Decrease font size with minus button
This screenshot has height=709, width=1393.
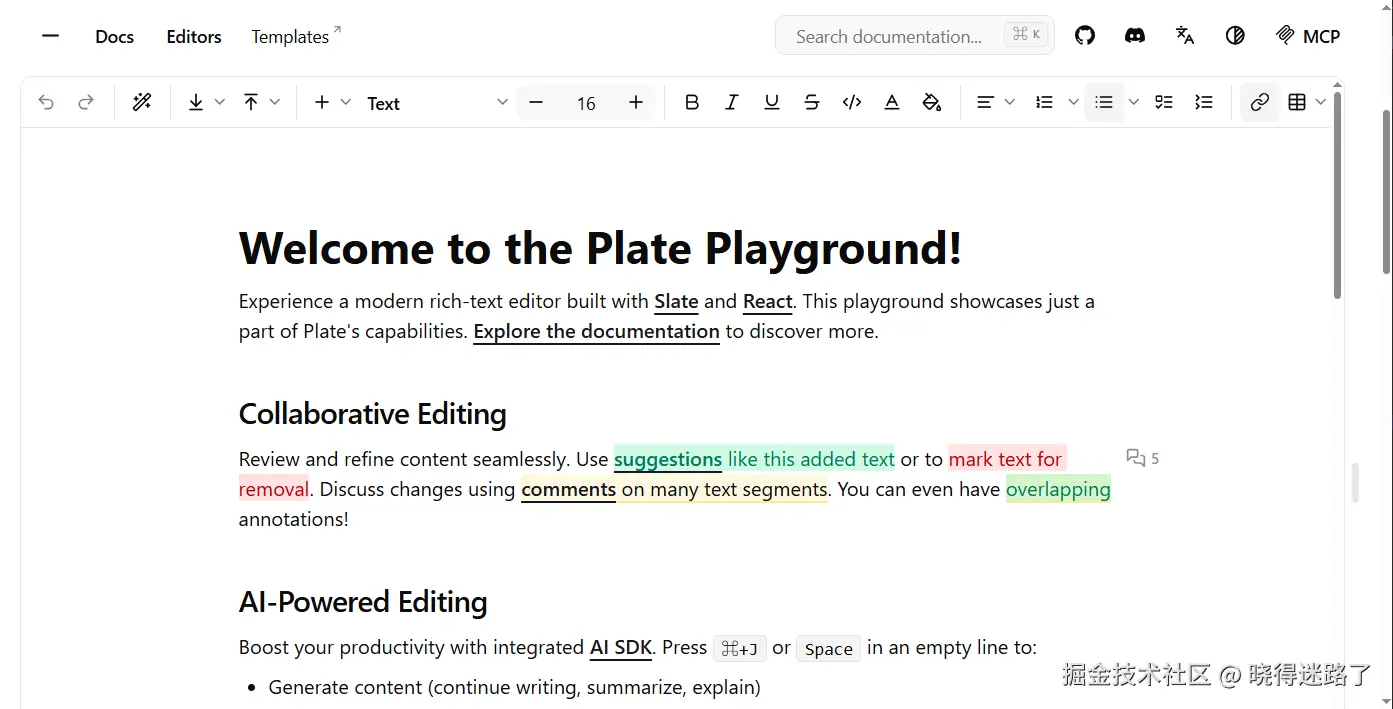click(x=536, y=102)
